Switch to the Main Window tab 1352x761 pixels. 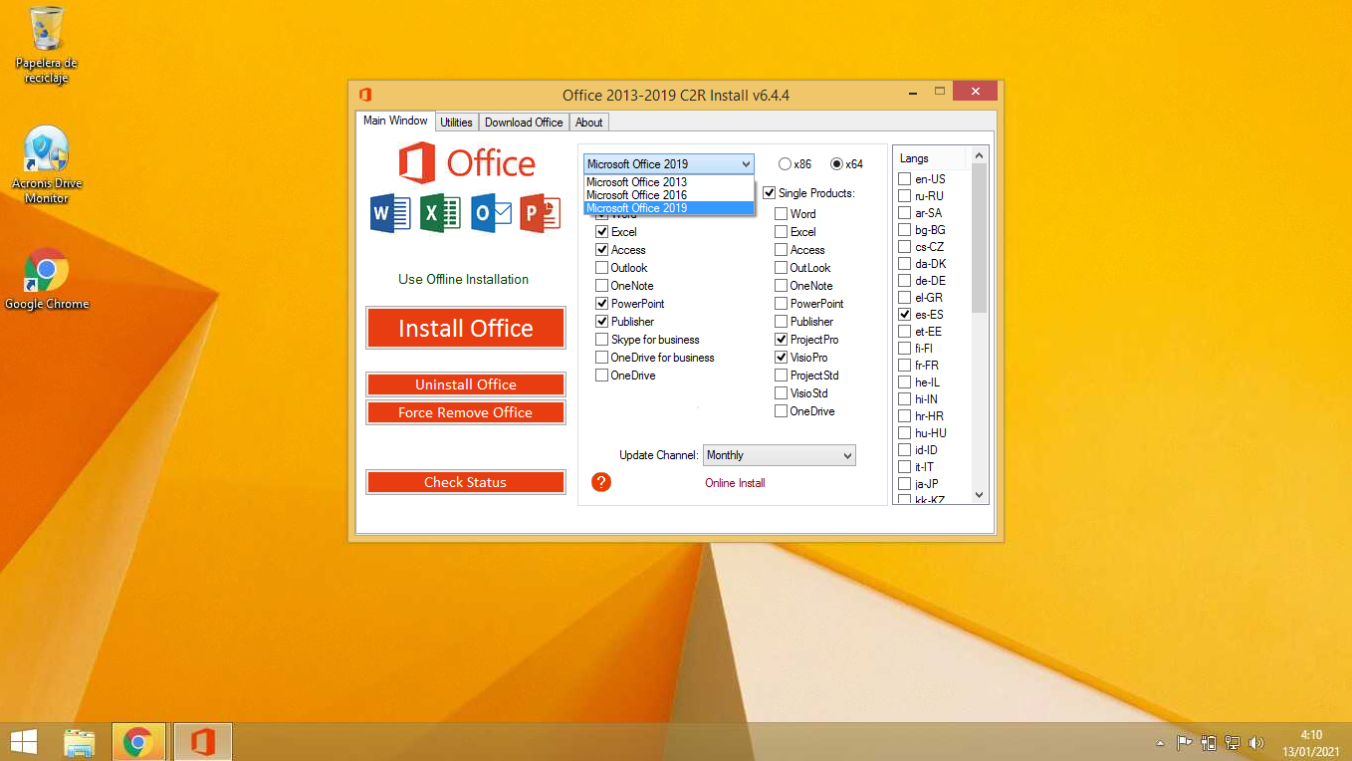(x=395, y=121)
